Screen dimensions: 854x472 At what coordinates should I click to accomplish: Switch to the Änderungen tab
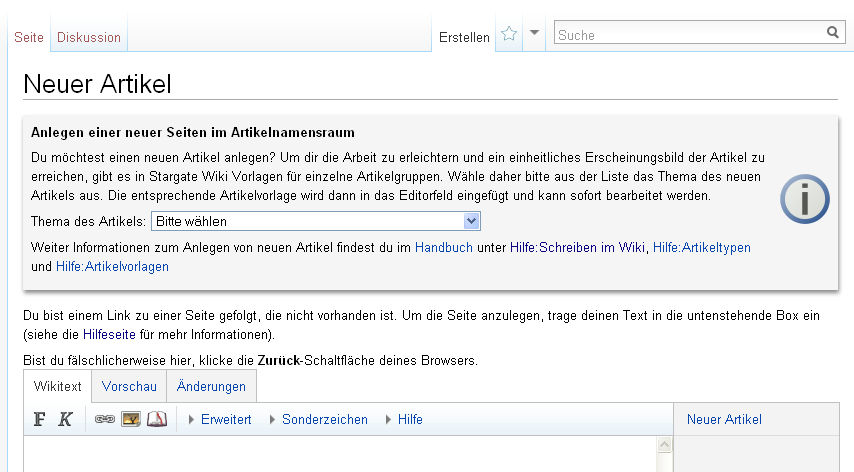[211, 386]
